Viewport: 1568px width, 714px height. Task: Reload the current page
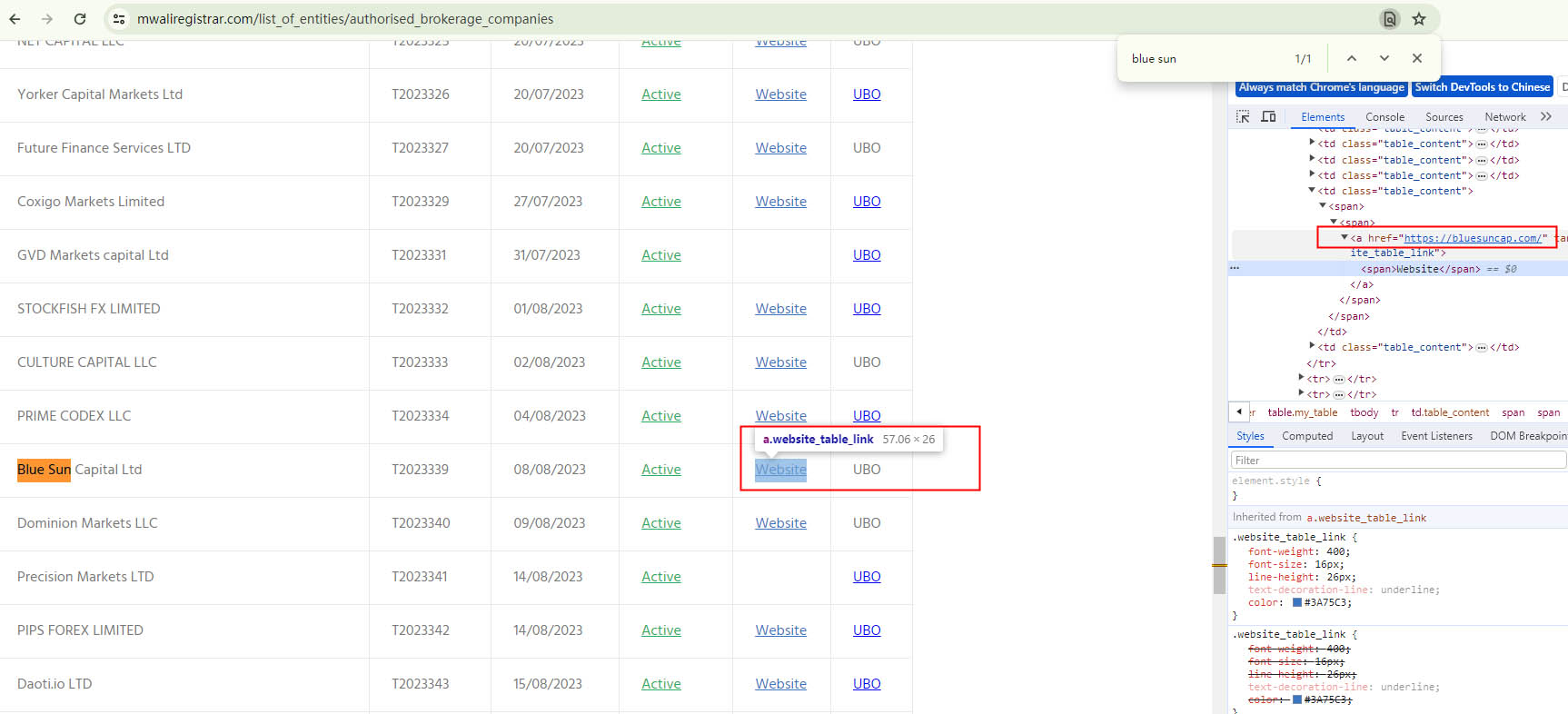80,19
